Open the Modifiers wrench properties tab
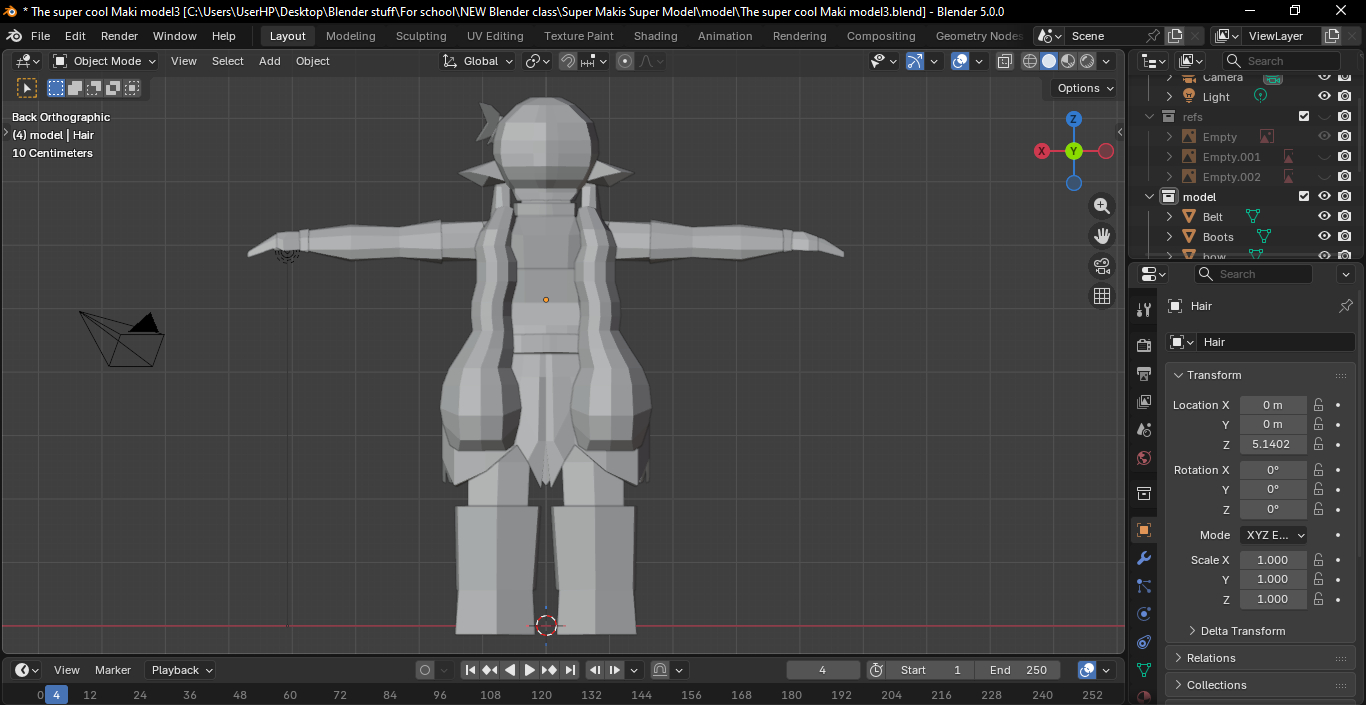The width and height of the screenshot is (1366, 705). click(x=1144, y=558)
